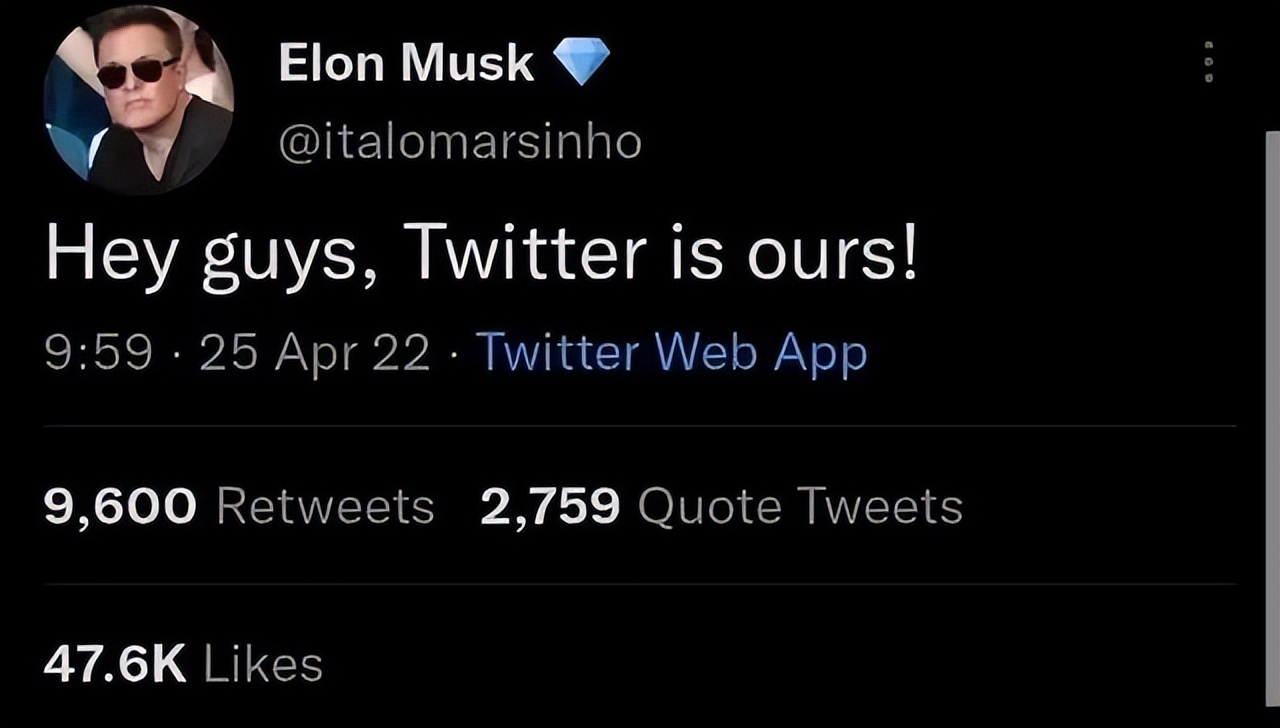Click the bottom end of the scrollbar
The image size is (1280, 728).
pyautogui.click(x=1272, y=700)
